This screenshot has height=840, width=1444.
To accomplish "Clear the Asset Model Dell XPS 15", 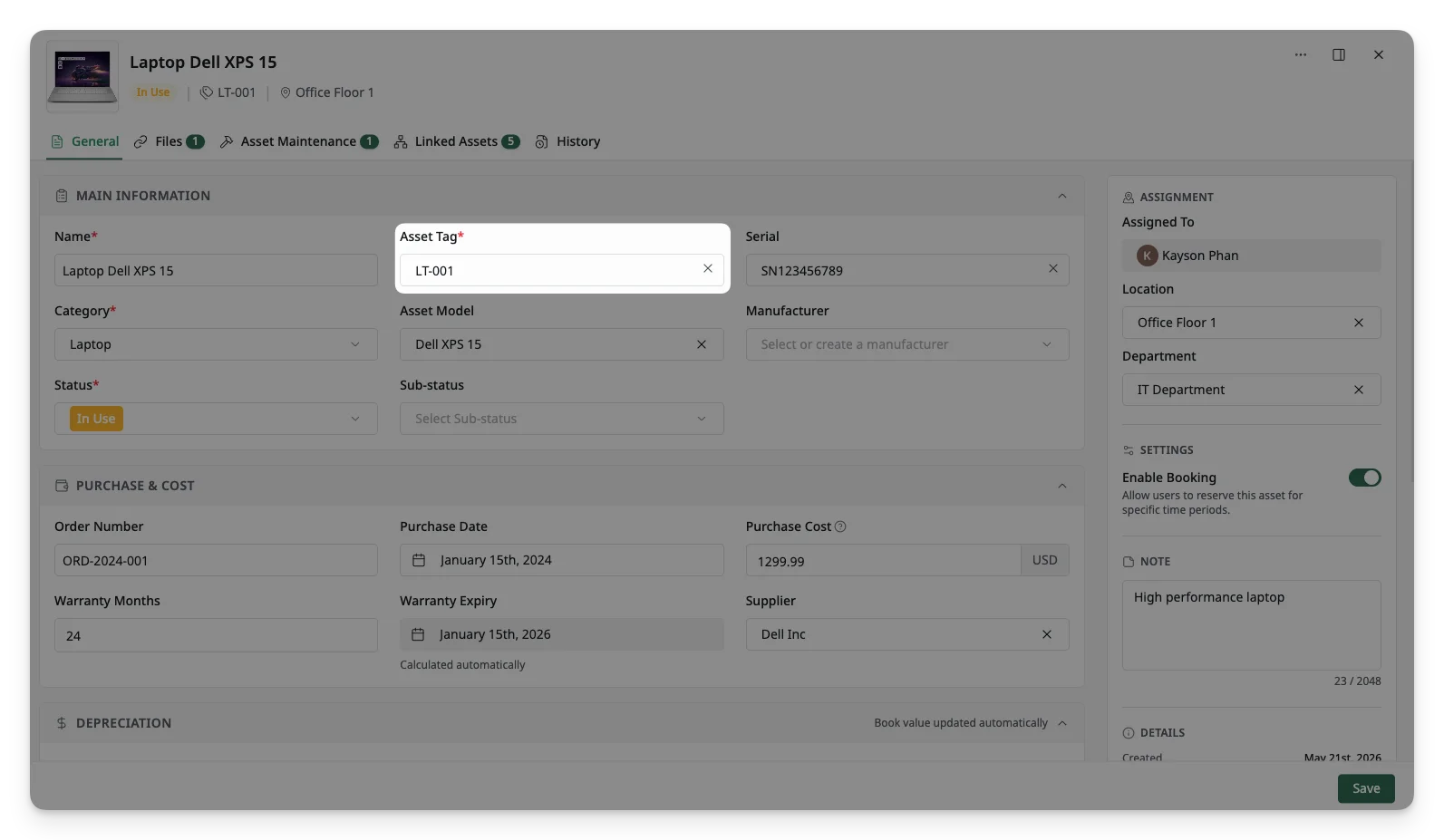I will click(x=701, y=344).
